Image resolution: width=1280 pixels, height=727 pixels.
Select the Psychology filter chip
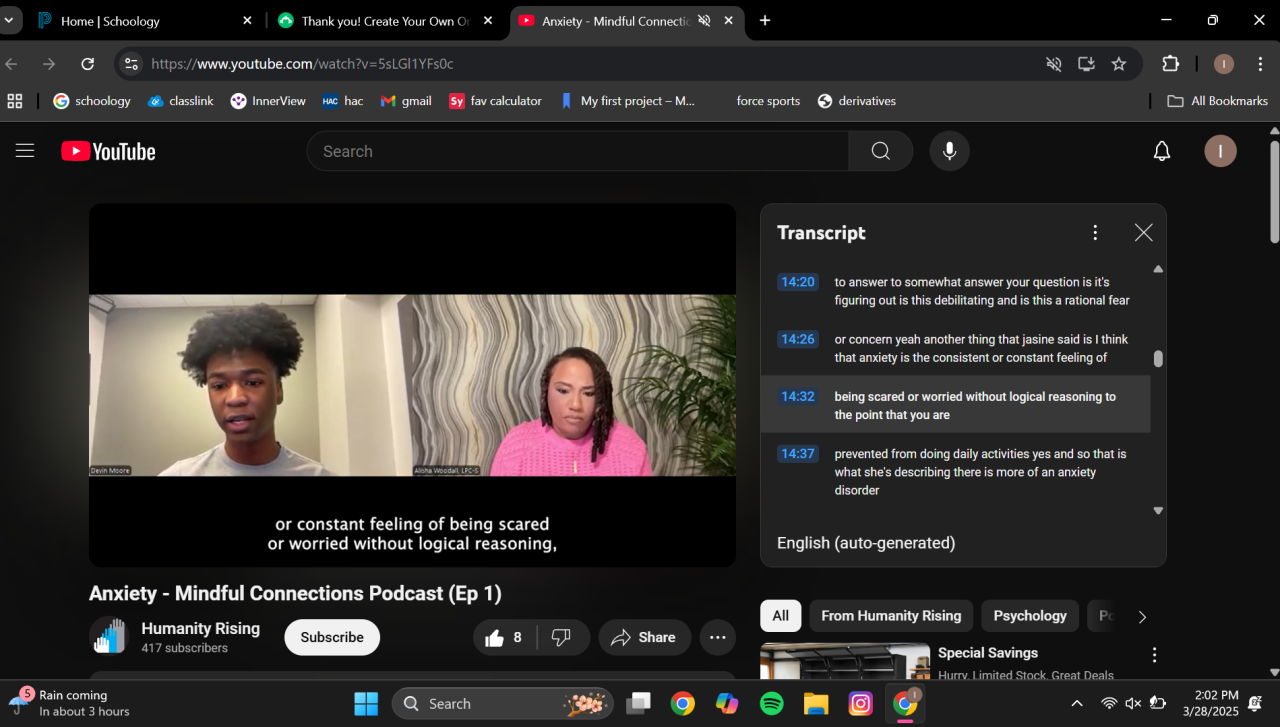click(x=1030, y=616)
